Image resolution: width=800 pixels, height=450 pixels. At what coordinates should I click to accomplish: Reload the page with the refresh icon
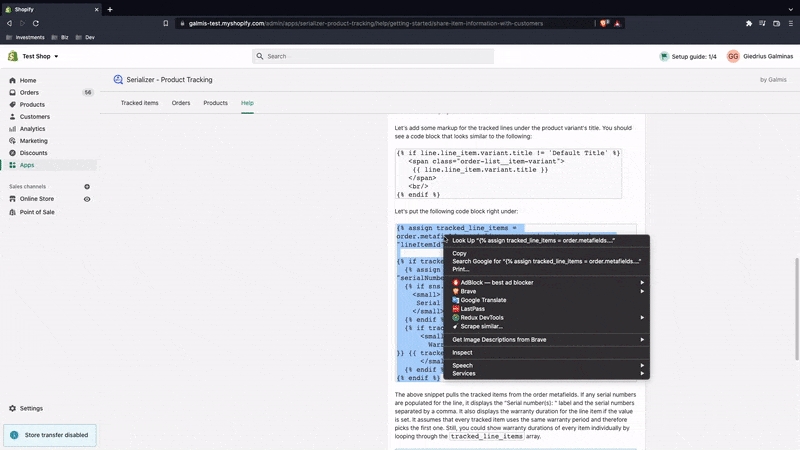[x=37, y=23]
